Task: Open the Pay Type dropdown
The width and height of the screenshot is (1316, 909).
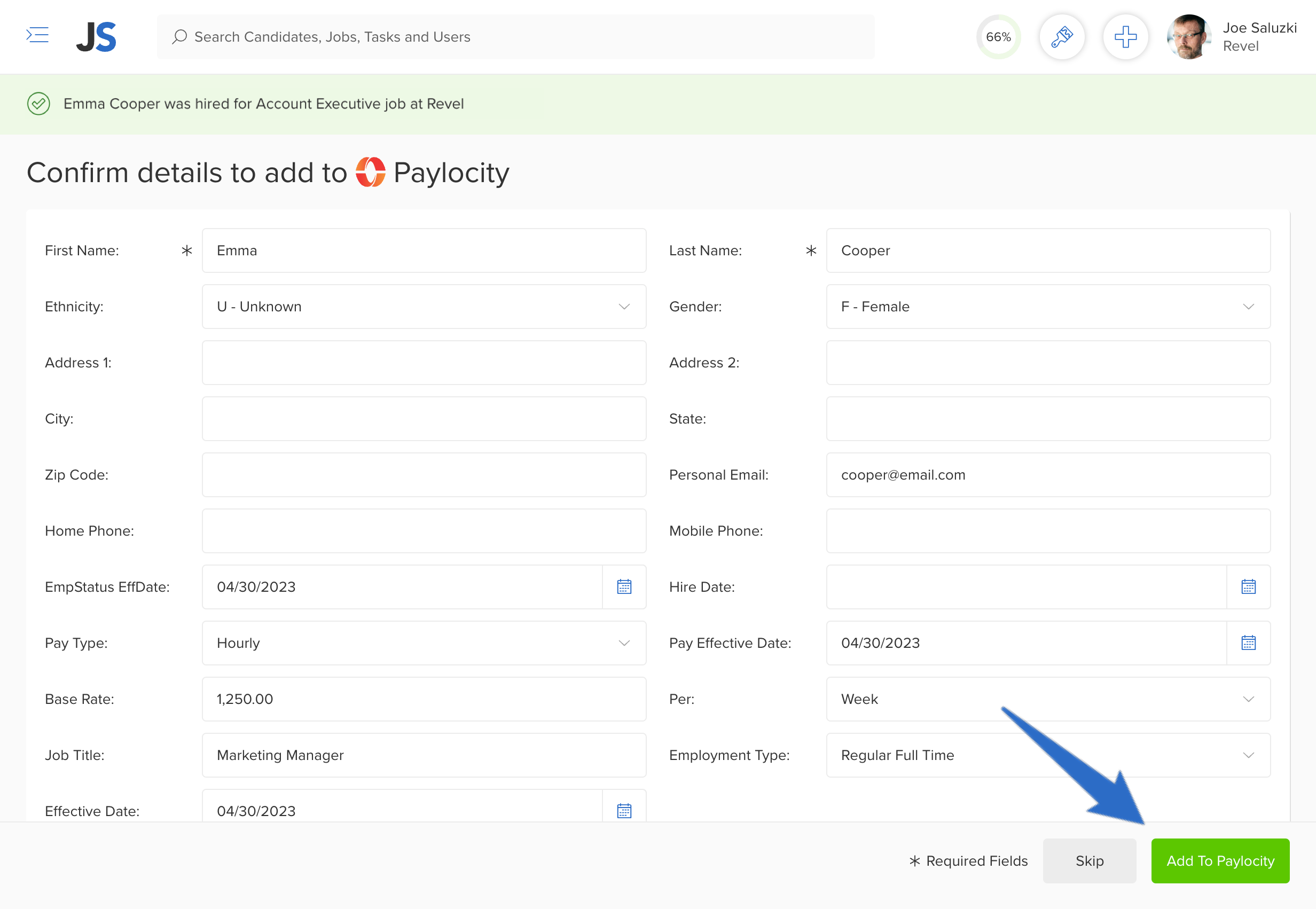Action: [424, 643]
